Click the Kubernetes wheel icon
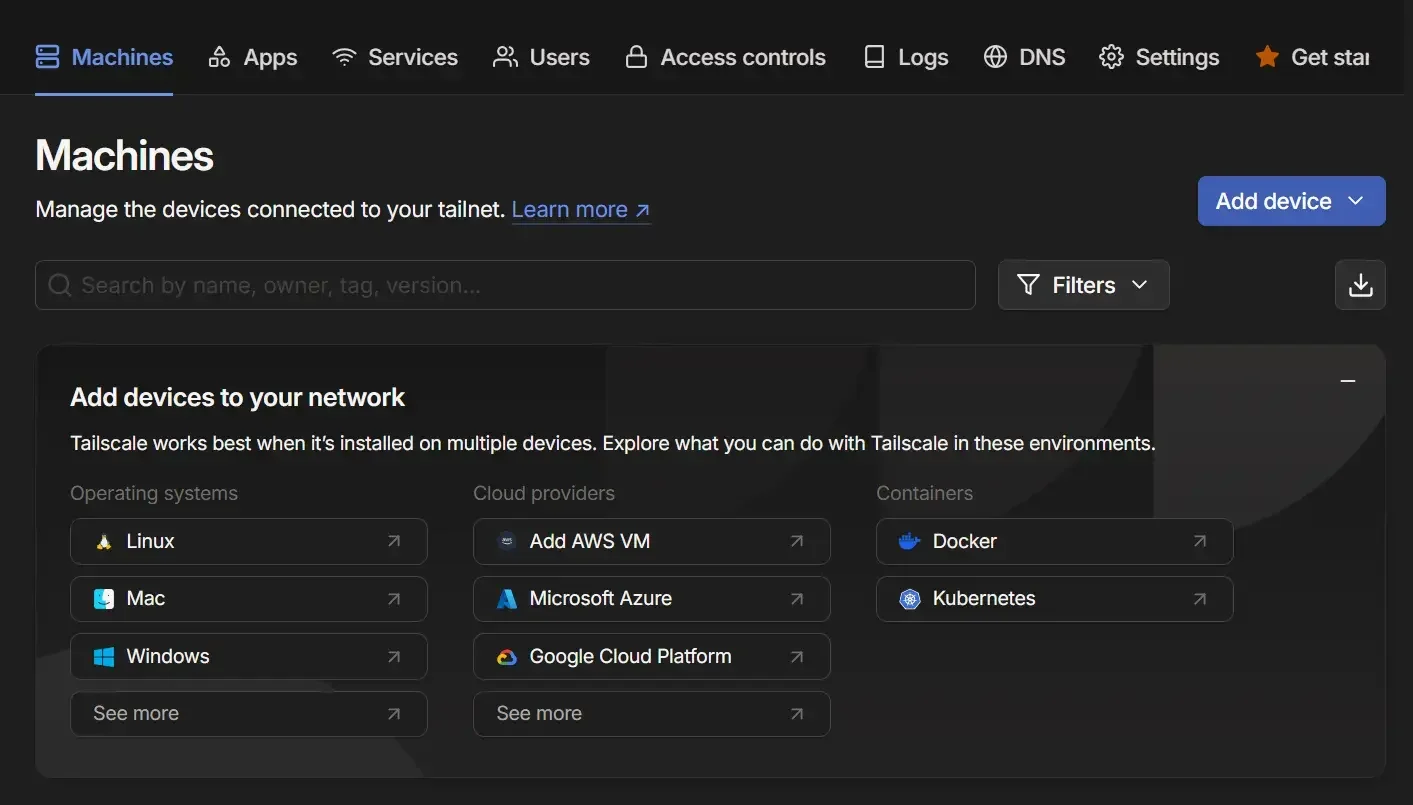 click(909, 599)
